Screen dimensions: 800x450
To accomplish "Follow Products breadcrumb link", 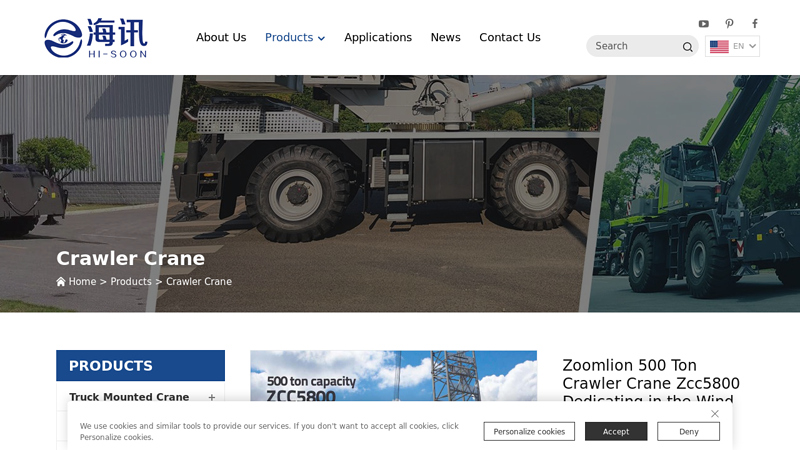I will tap(131, 282).
